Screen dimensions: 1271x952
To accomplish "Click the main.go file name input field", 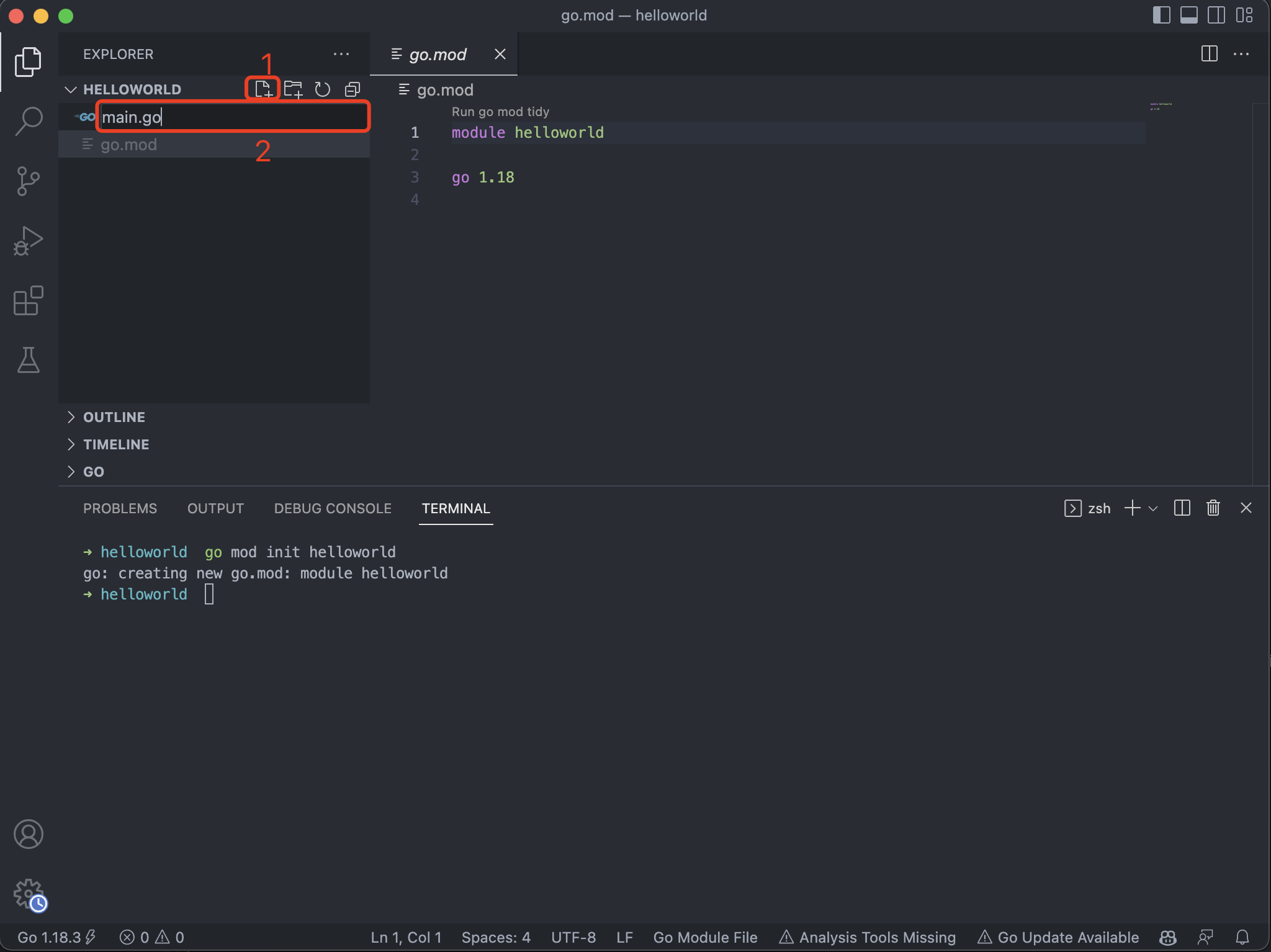I will click(233, 117).
